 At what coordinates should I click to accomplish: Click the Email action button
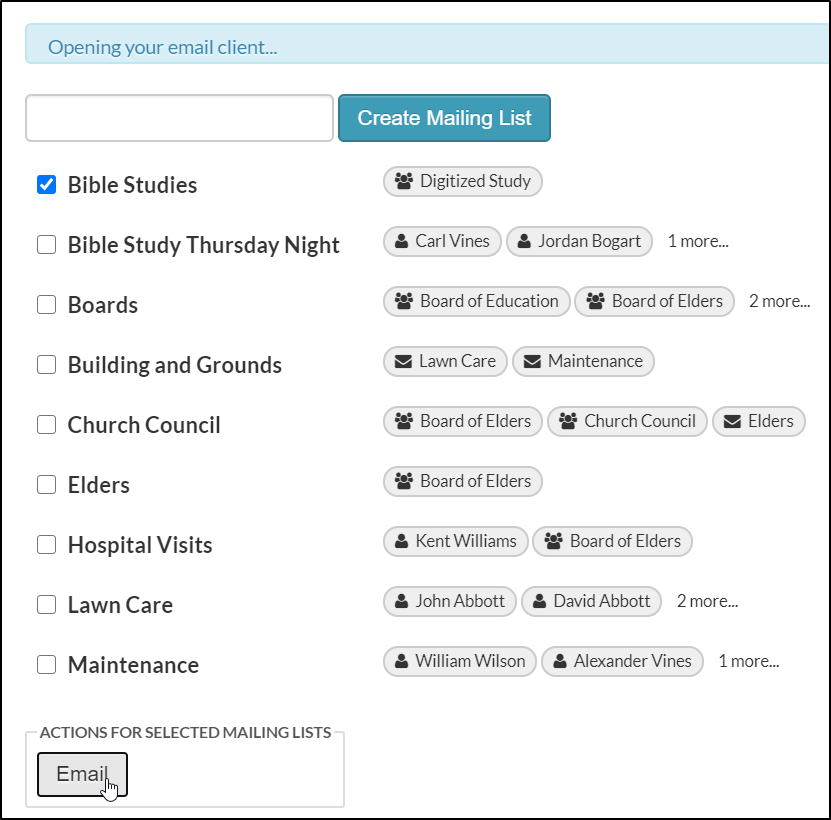82,774
